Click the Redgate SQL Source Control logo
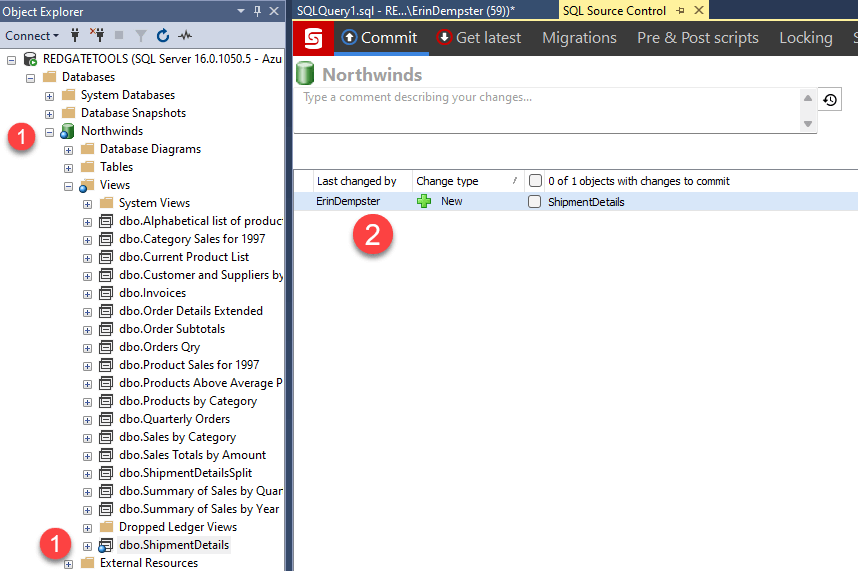This screenshot has width=858, height=571. (x=314, y=38)
